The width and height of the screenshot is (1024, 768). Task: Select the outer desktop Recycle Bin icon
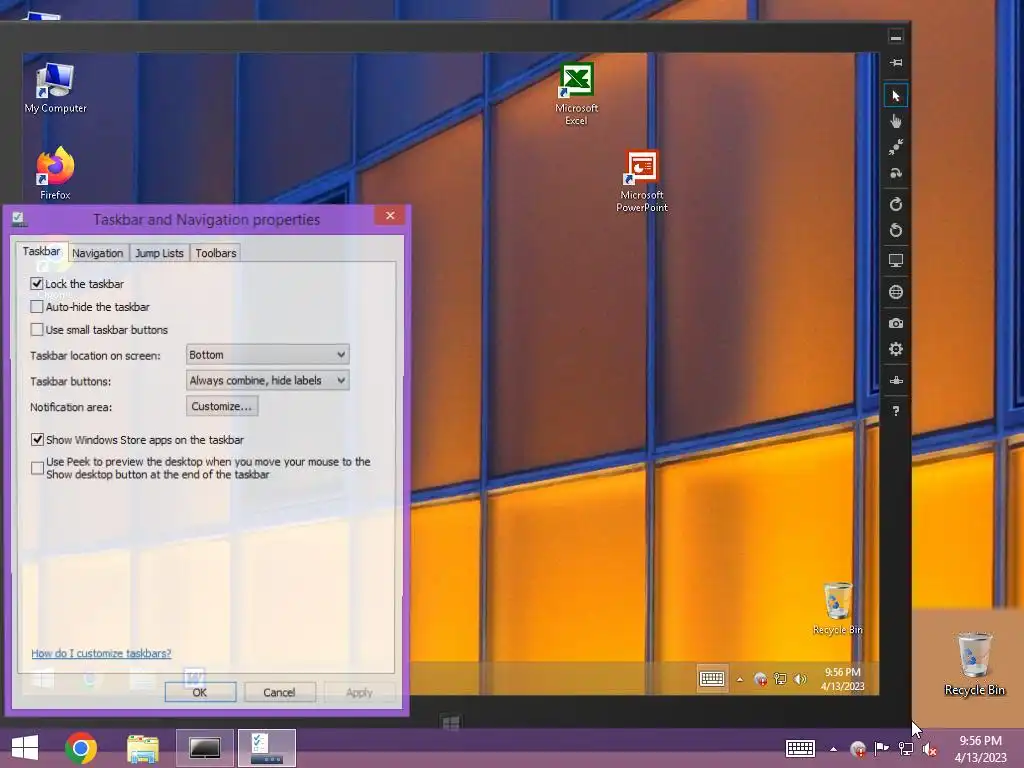coord(974,664)
